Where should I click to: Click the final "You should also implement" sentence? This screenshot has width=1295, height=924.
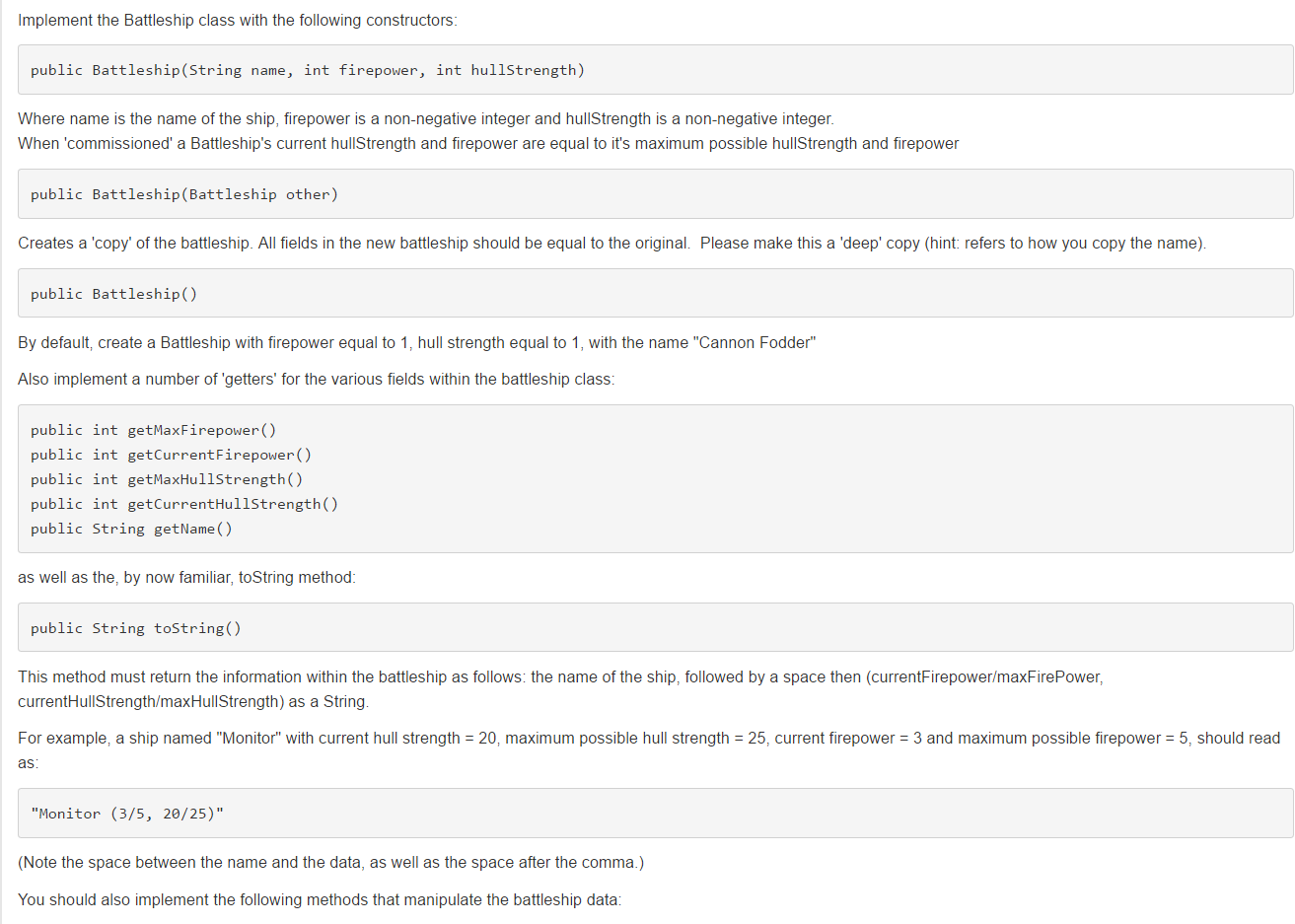[x=320, y=900]
